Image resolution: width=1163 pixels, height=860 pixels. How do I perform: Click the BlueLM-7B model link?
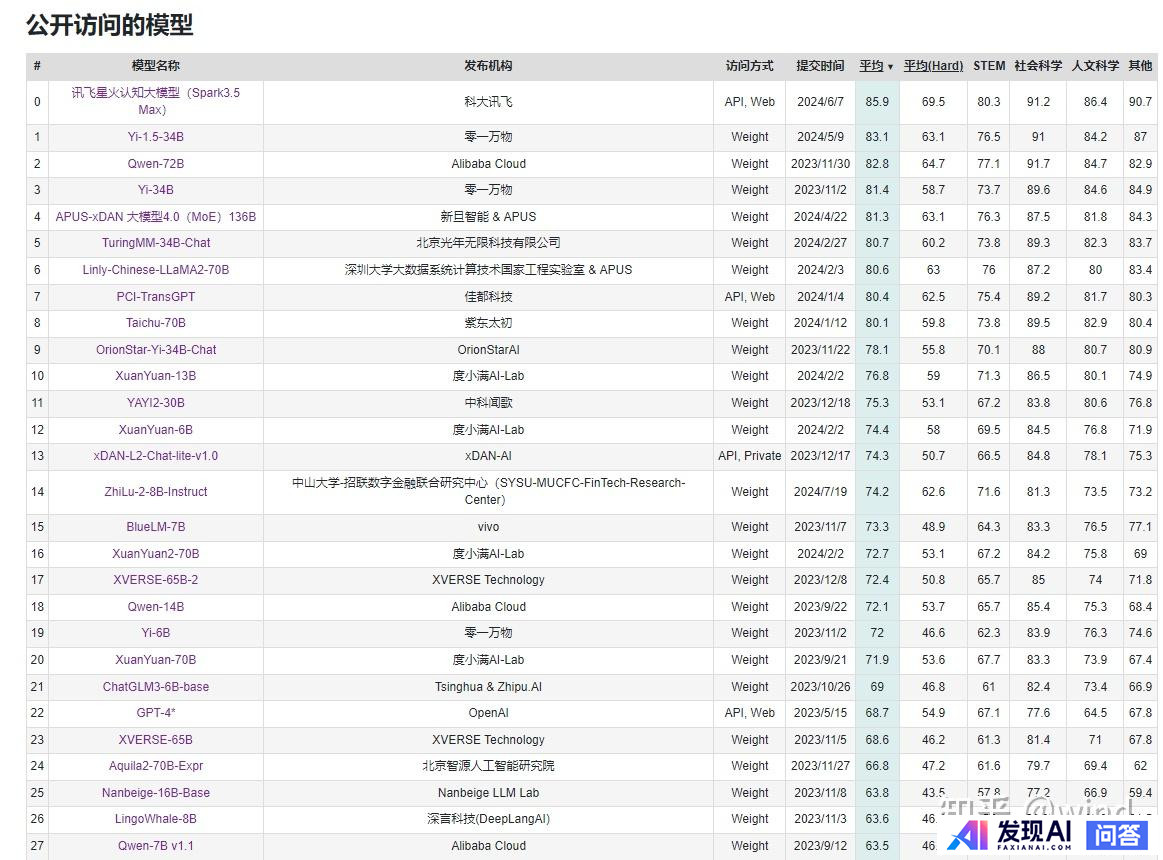pyautogui.click(x=156, y=527)
